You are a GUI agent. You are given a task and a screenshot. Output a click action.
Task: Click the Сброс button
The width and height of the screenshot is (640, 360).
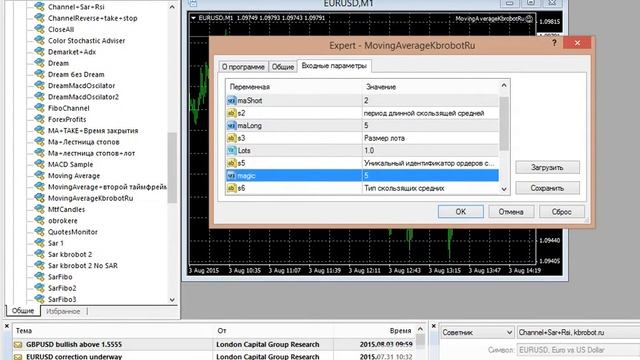562,211
